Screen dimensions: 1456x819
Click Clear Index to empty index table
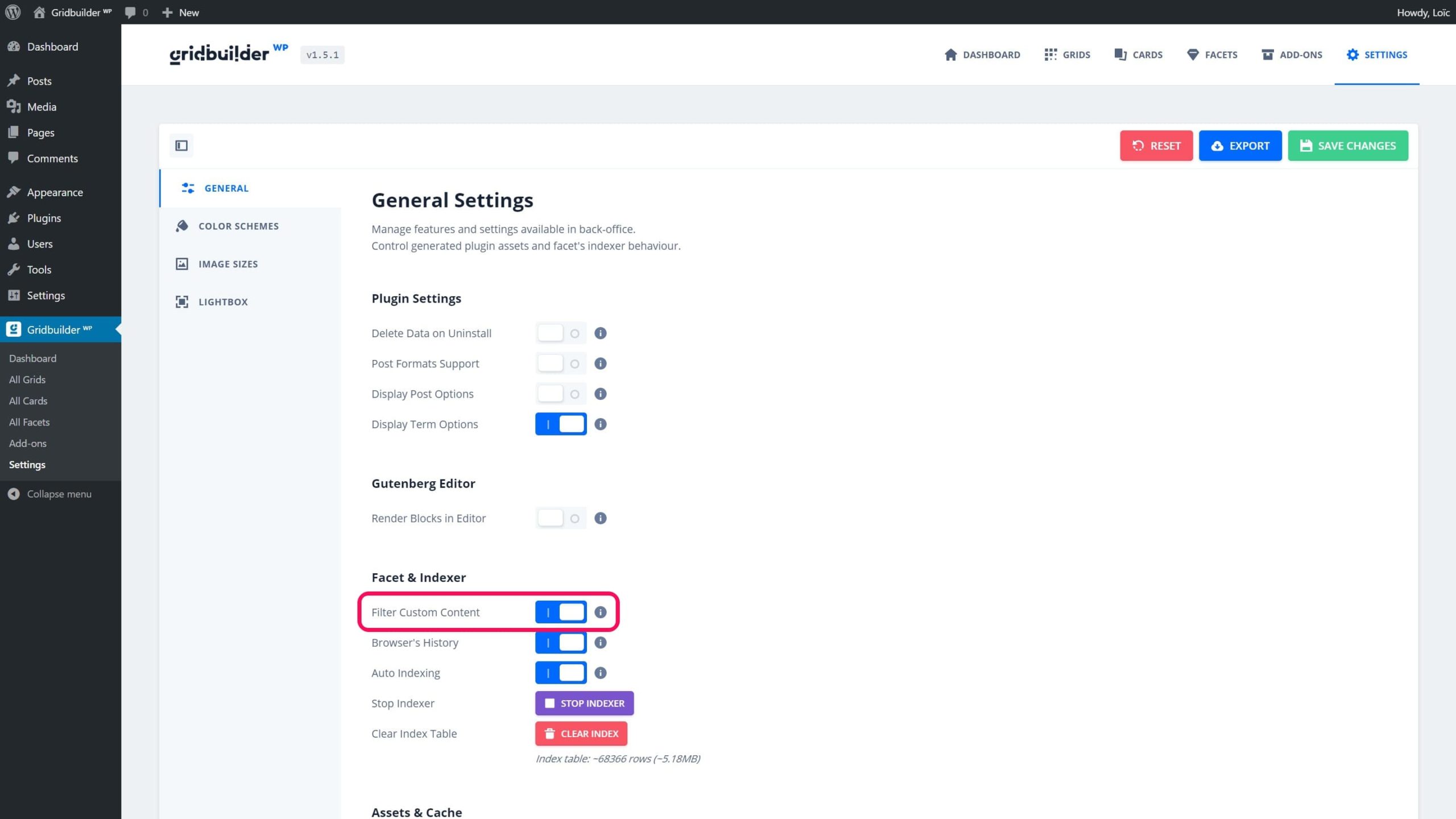(580, 733)
